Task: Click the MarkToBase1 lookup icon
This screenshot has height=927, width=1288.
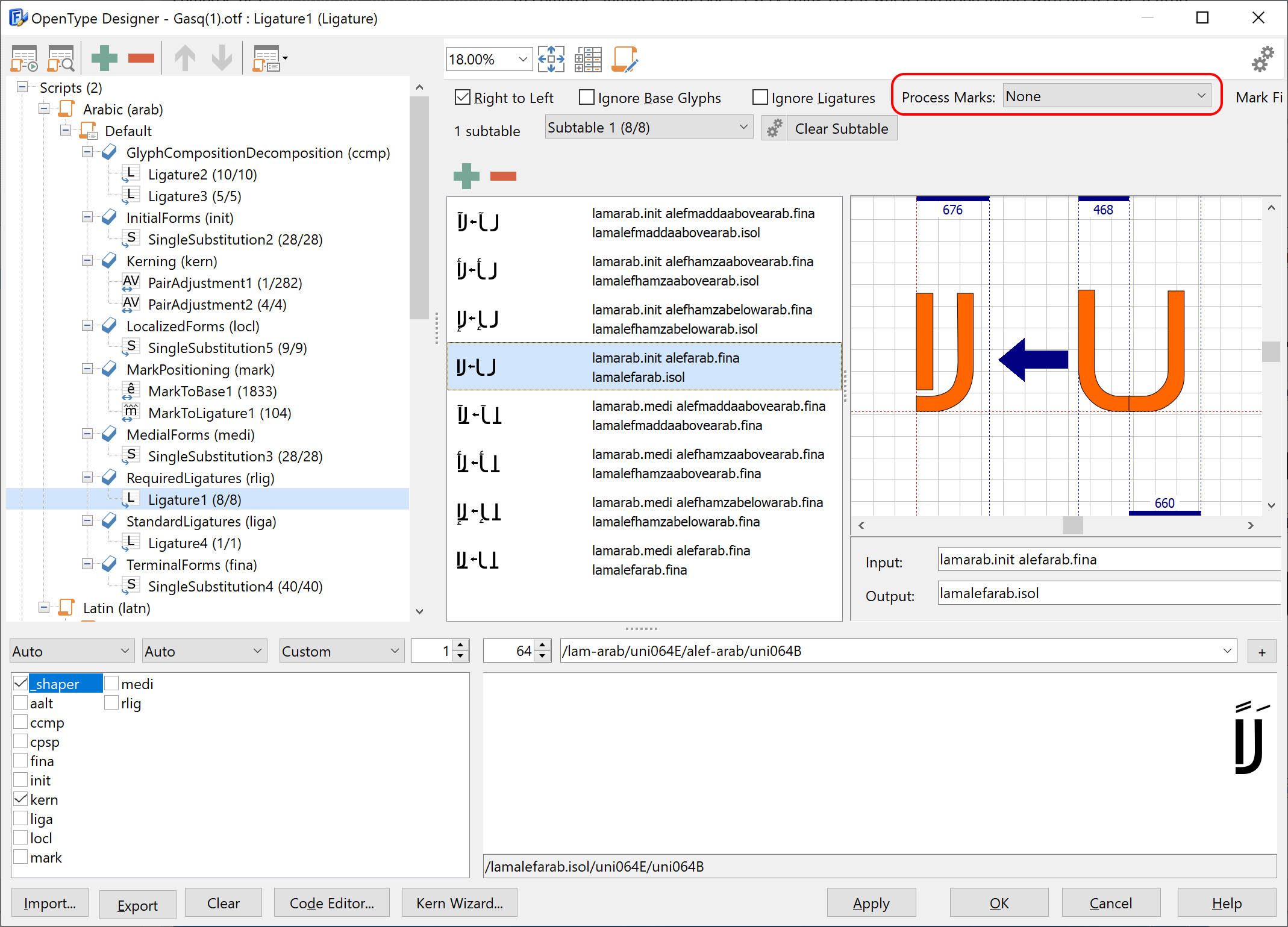Action: pyautogui.click(x=131, y=391)
